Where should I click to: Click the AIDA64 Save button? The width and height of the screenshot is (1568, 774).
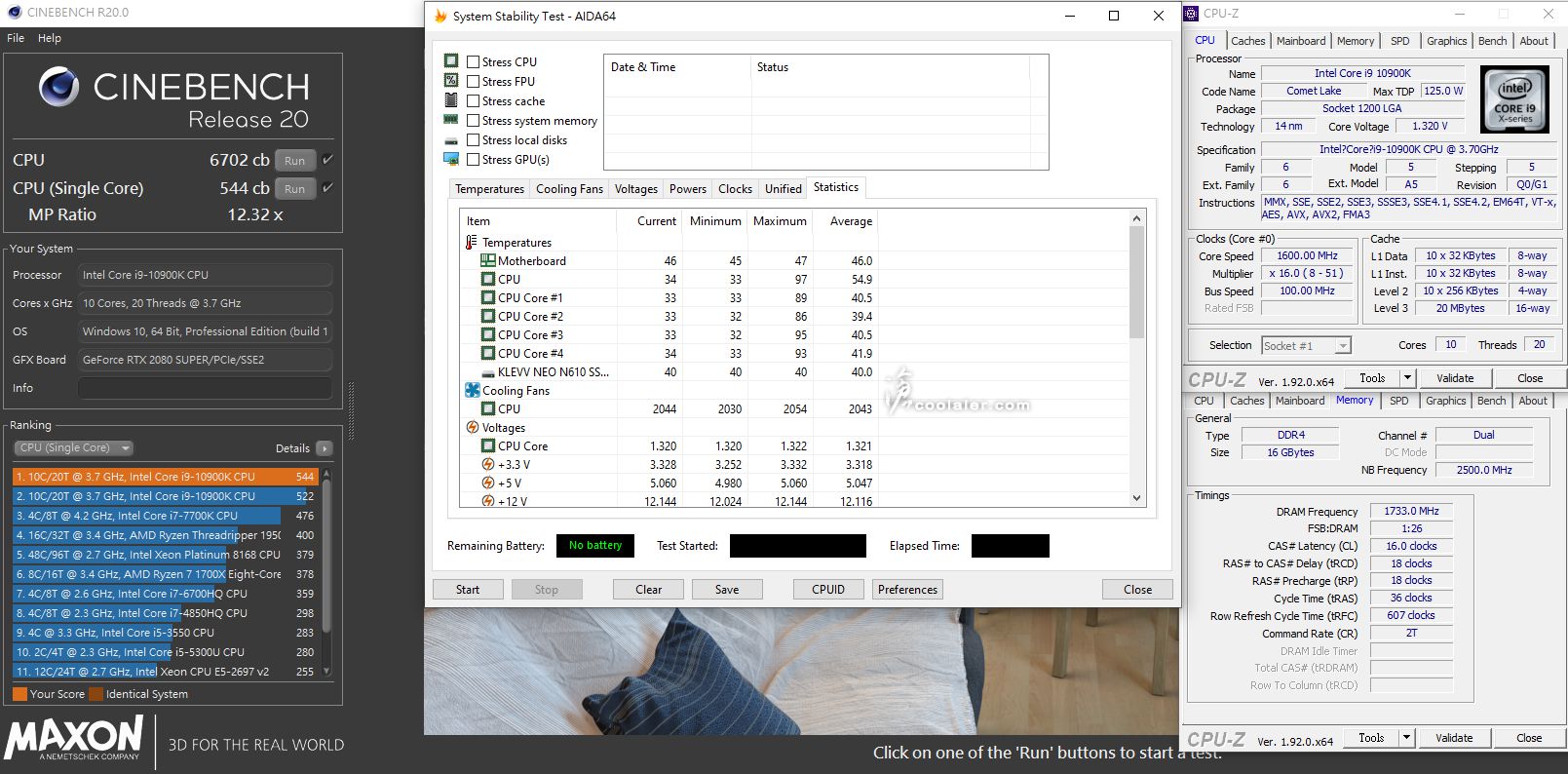tap(727, 590)
